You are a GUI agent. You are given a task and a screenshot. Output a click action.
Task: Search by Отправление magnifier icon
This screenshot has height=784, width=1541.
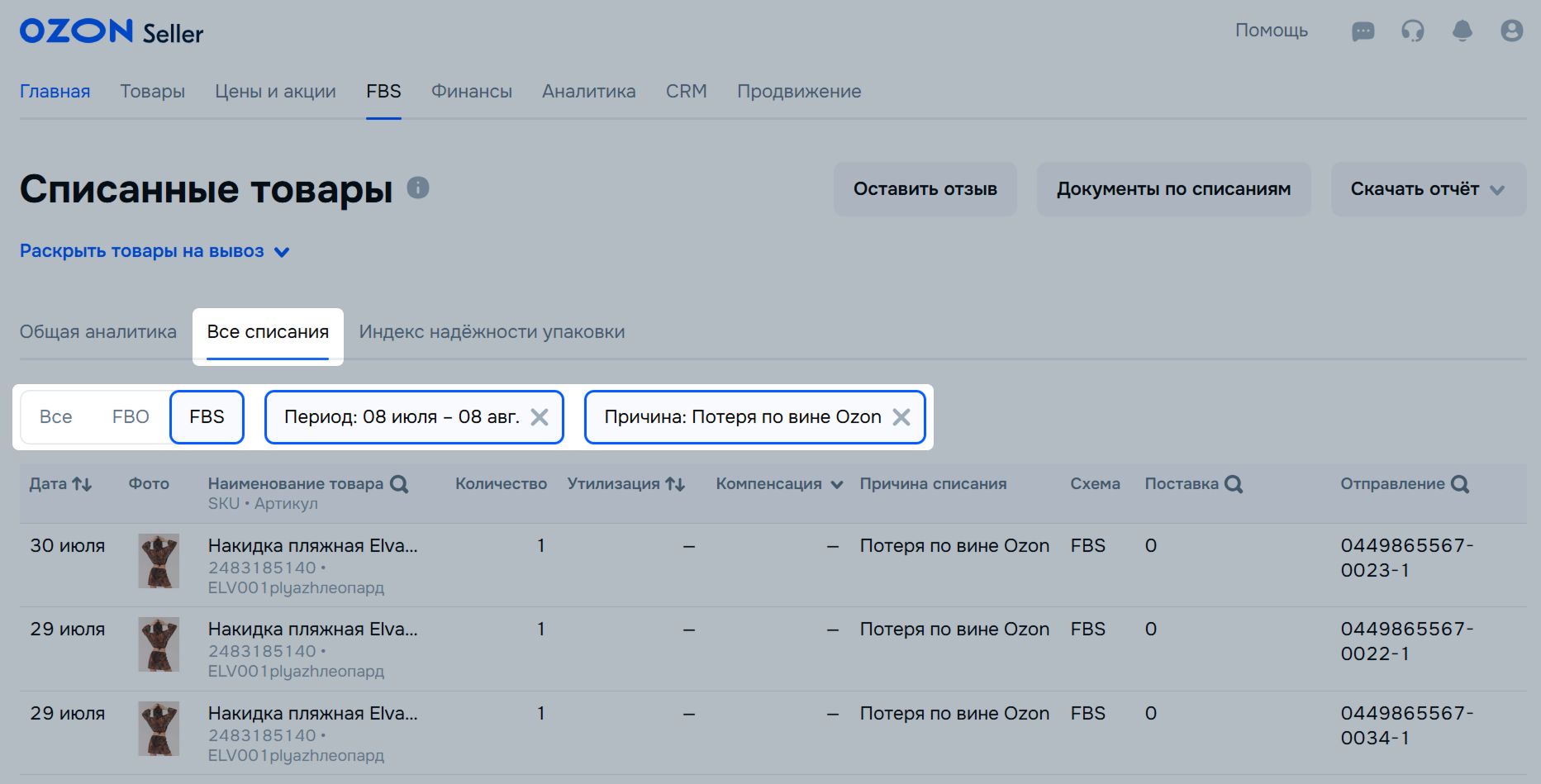[x=1460, y=484]
